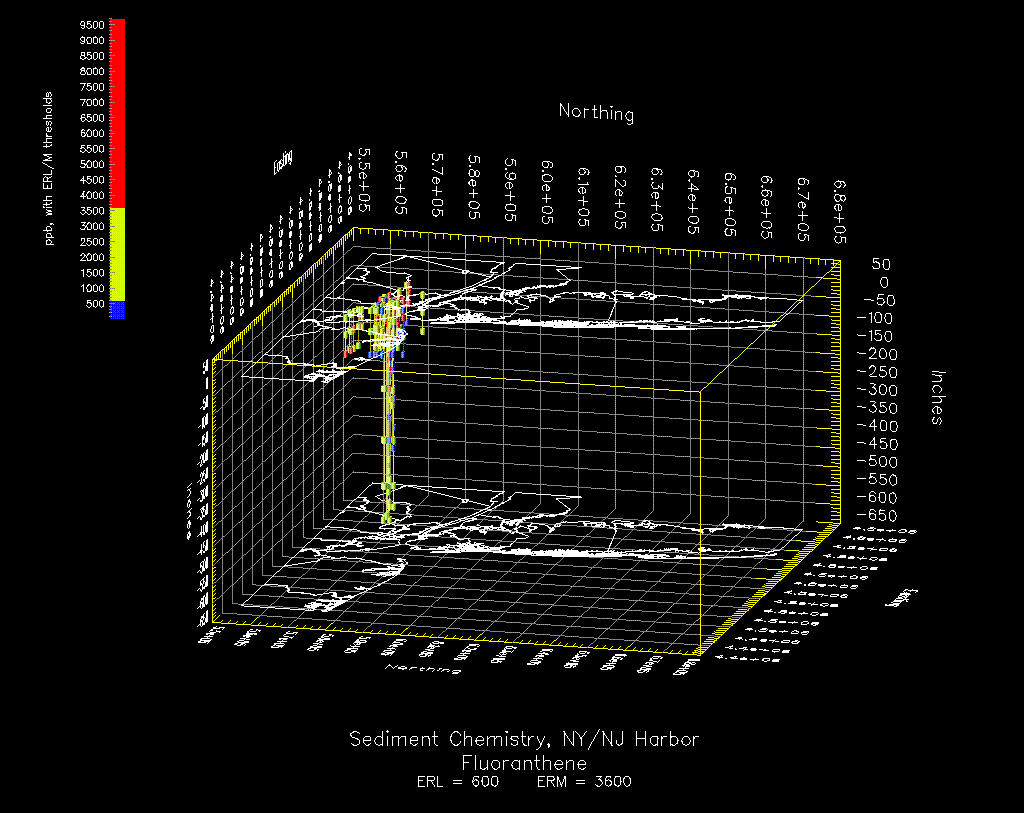Click the 'Fluoranthene' subtitle text
1024x813 pixels.
(x=523, y=763)
